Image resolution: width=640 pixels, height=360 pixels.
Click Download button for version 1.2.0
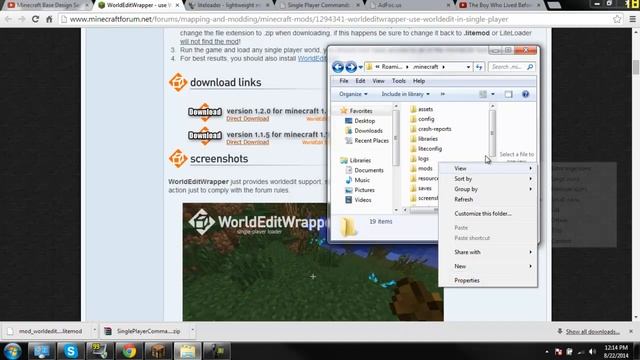click(x=205, y=112)
